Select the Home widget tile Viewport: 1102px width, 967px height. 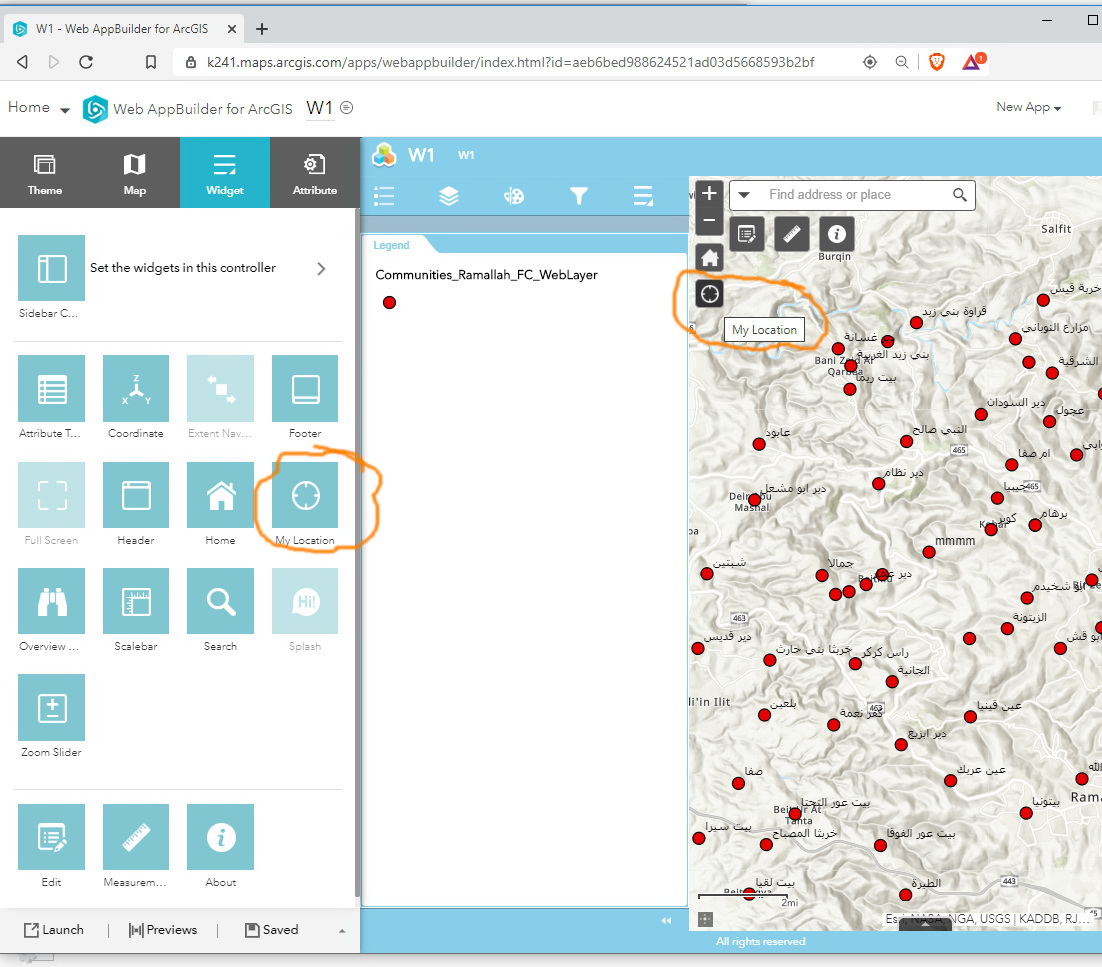coord(220,495)
